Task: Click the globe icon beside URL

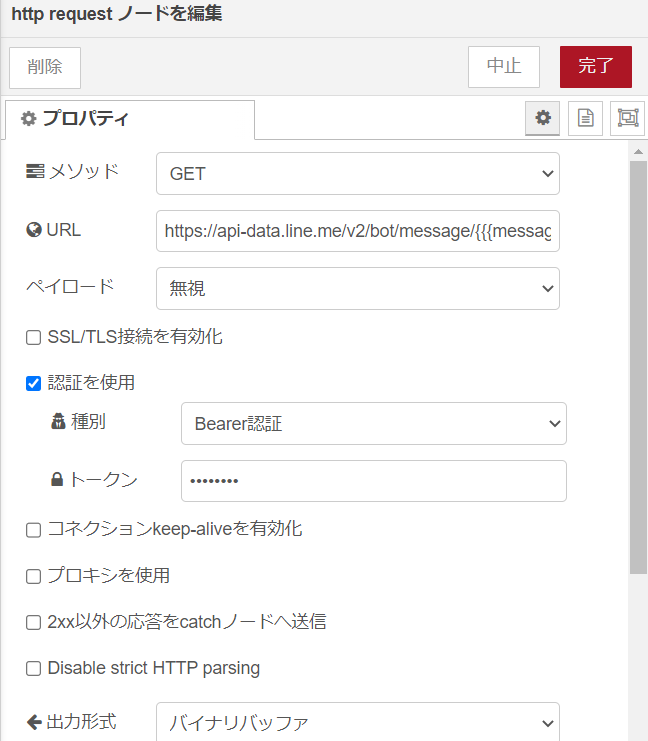Action: click(34, 230)
